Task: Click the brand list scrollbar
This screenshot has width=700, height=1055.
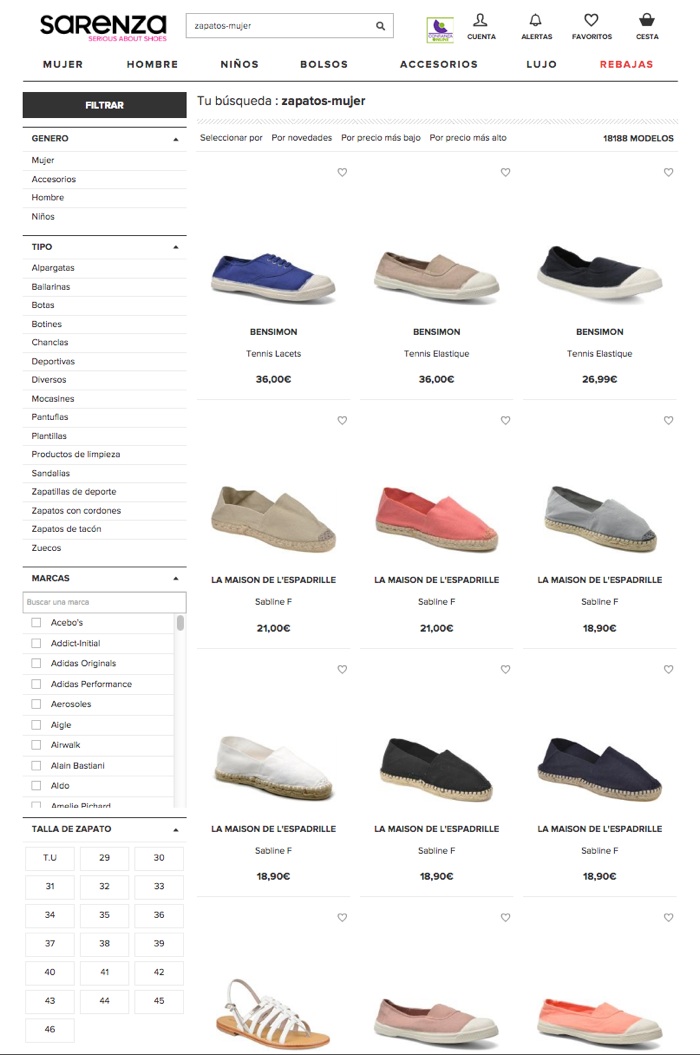Action: 180,623
